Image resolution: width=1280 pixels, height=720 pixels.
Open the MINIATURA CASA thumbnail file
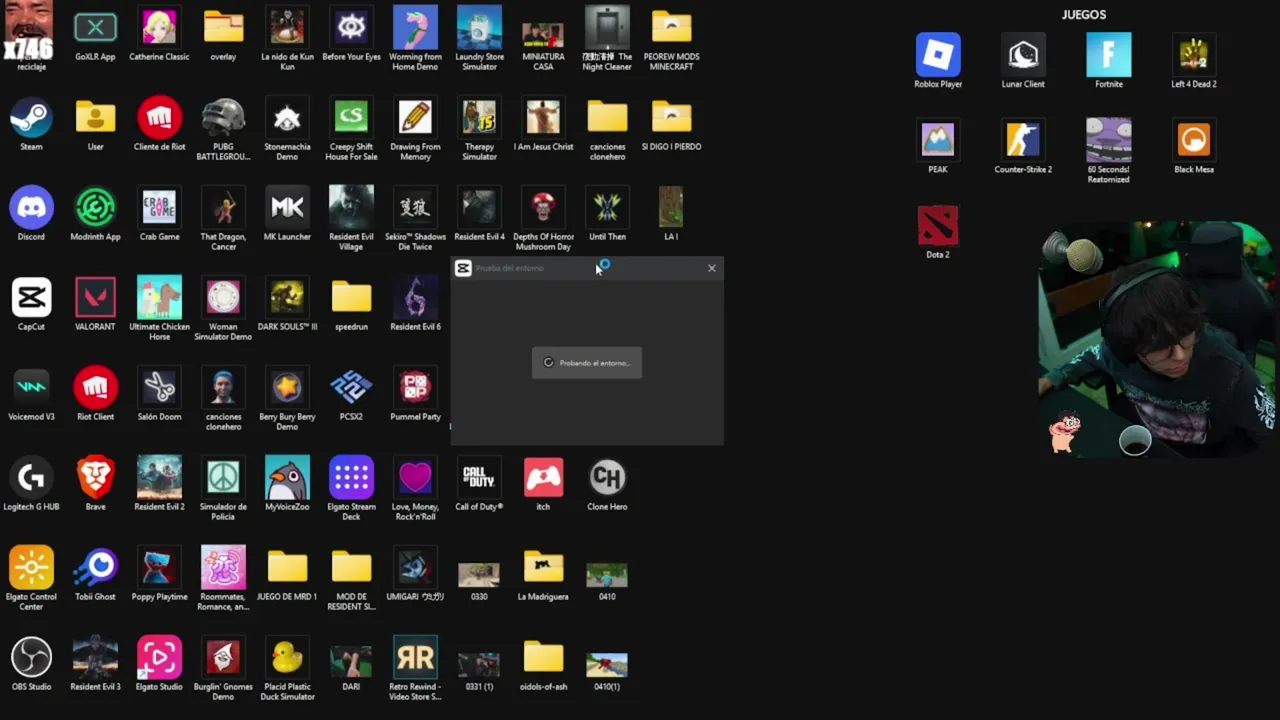(543, 35)
